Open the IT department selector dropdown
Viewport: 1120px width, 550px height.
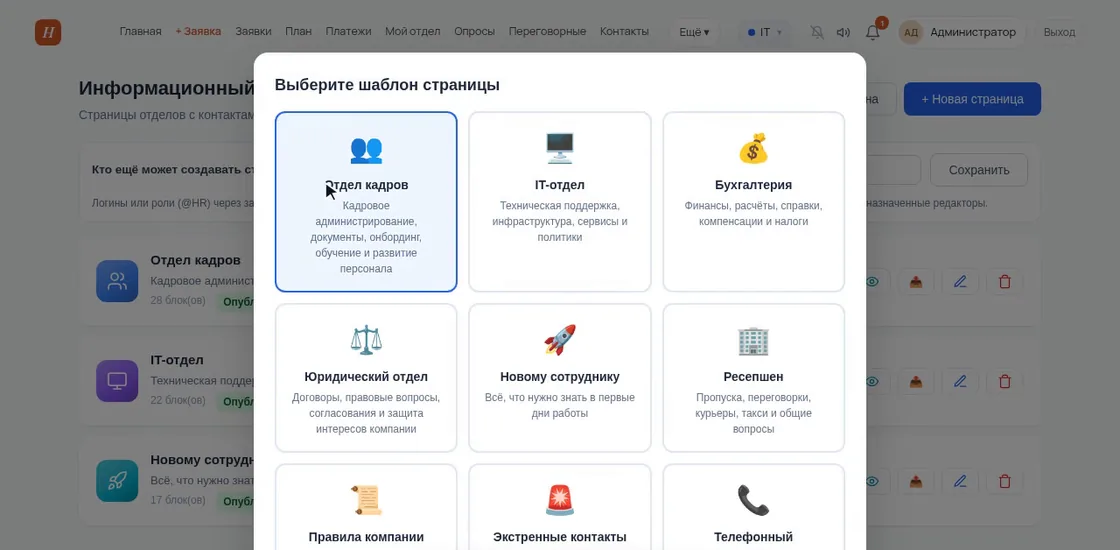point(765,32)
